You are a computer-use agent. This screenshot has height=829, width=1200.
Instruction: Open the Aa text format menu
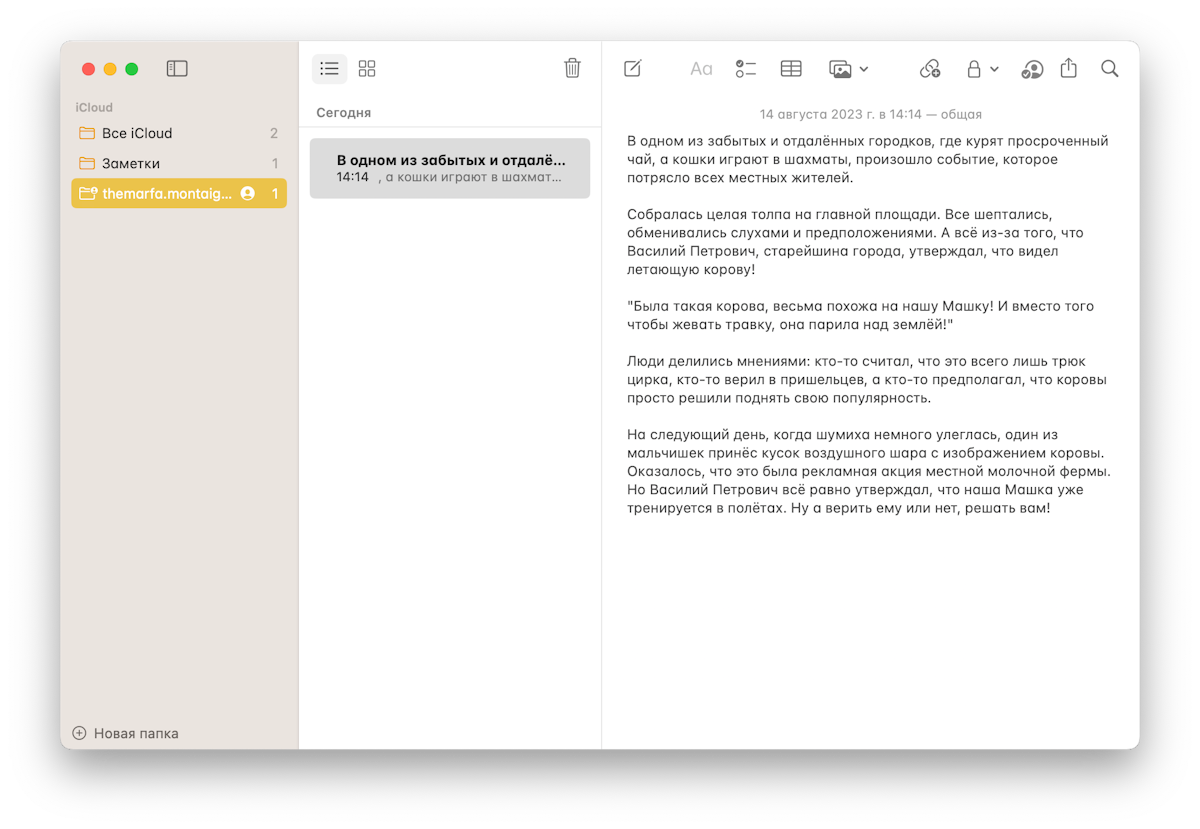point(701,69)
